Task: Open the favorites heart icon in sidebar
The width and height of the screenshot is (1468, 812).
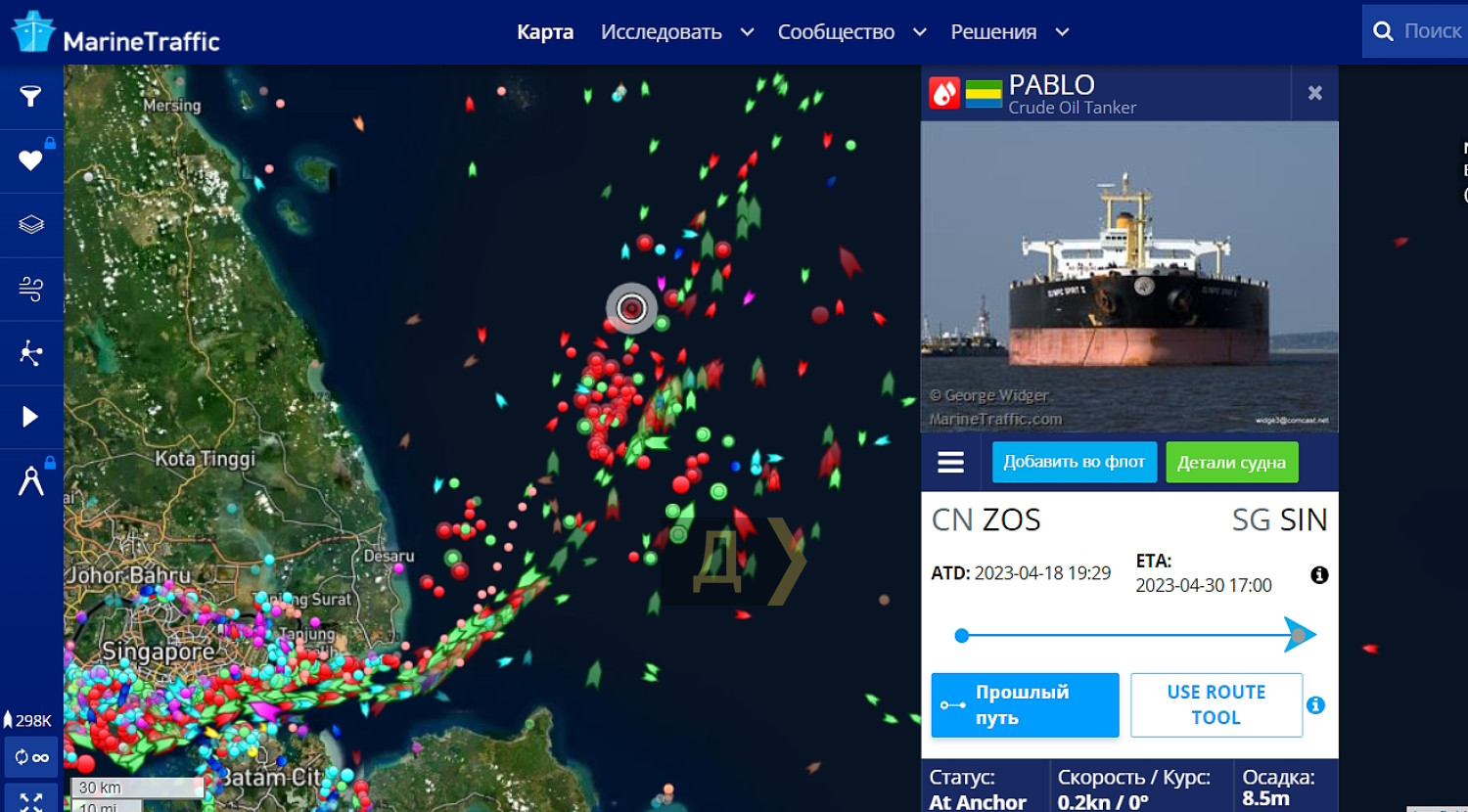Action: (30, 159)
